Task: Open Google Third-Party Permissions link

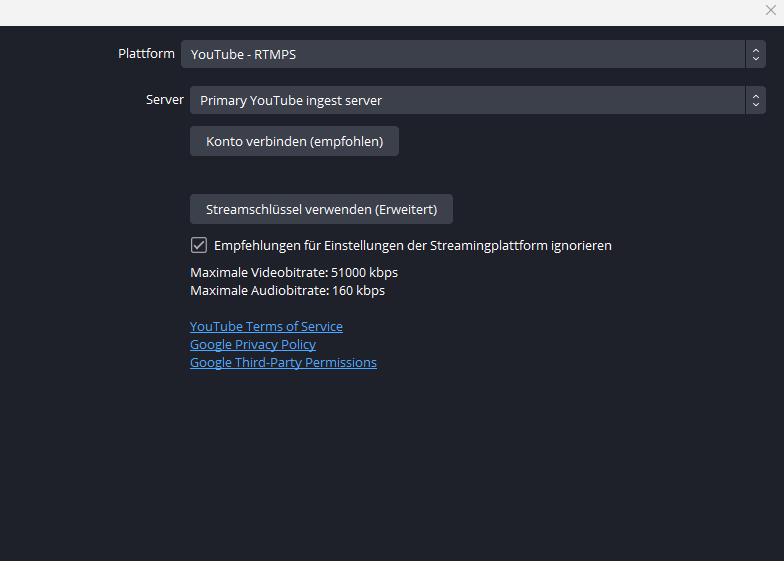Action: 283,363
